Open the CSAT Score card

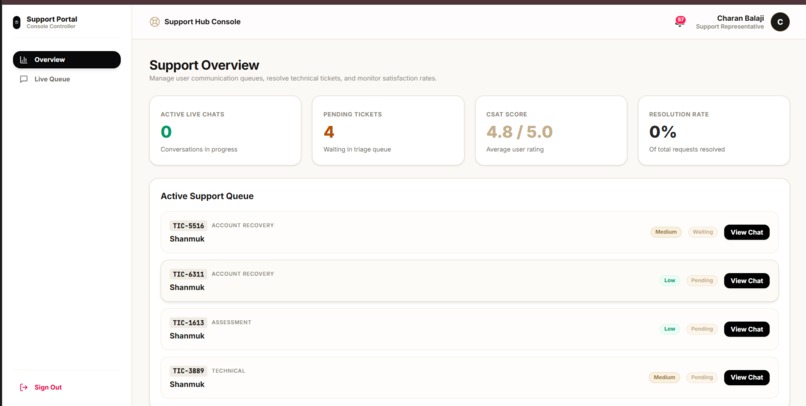pyautogui.click(x=551, y=131)
